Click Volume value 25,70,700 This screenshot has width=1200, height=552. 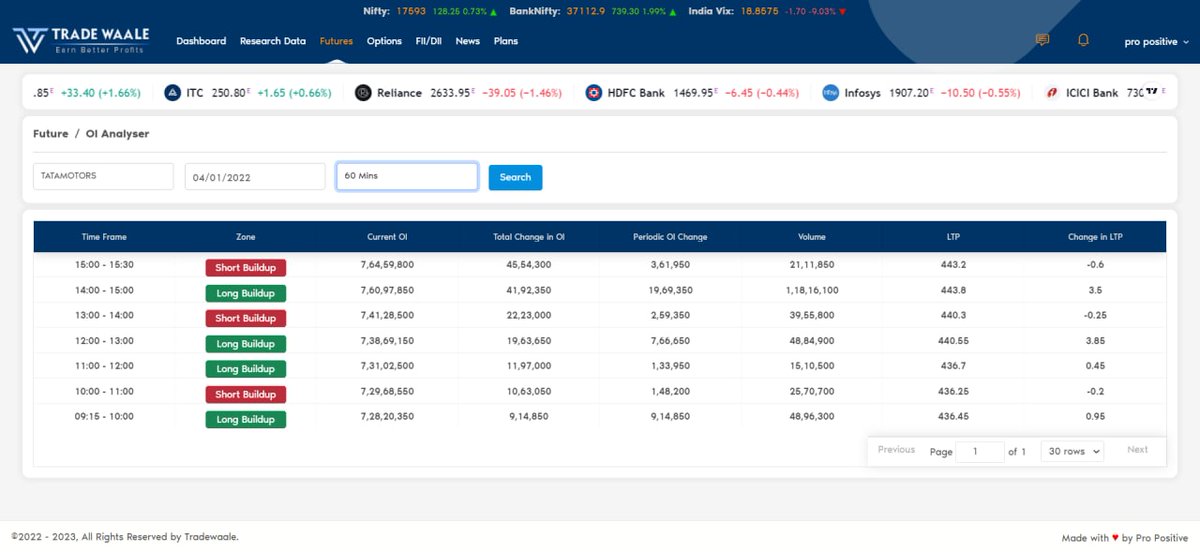click(x=812, y=391)
